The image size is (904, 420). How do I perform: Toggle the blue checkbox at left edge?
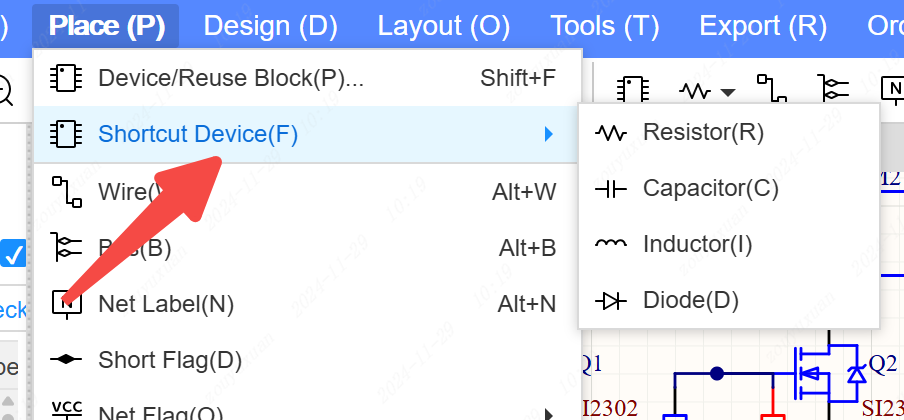pos(13,255)
